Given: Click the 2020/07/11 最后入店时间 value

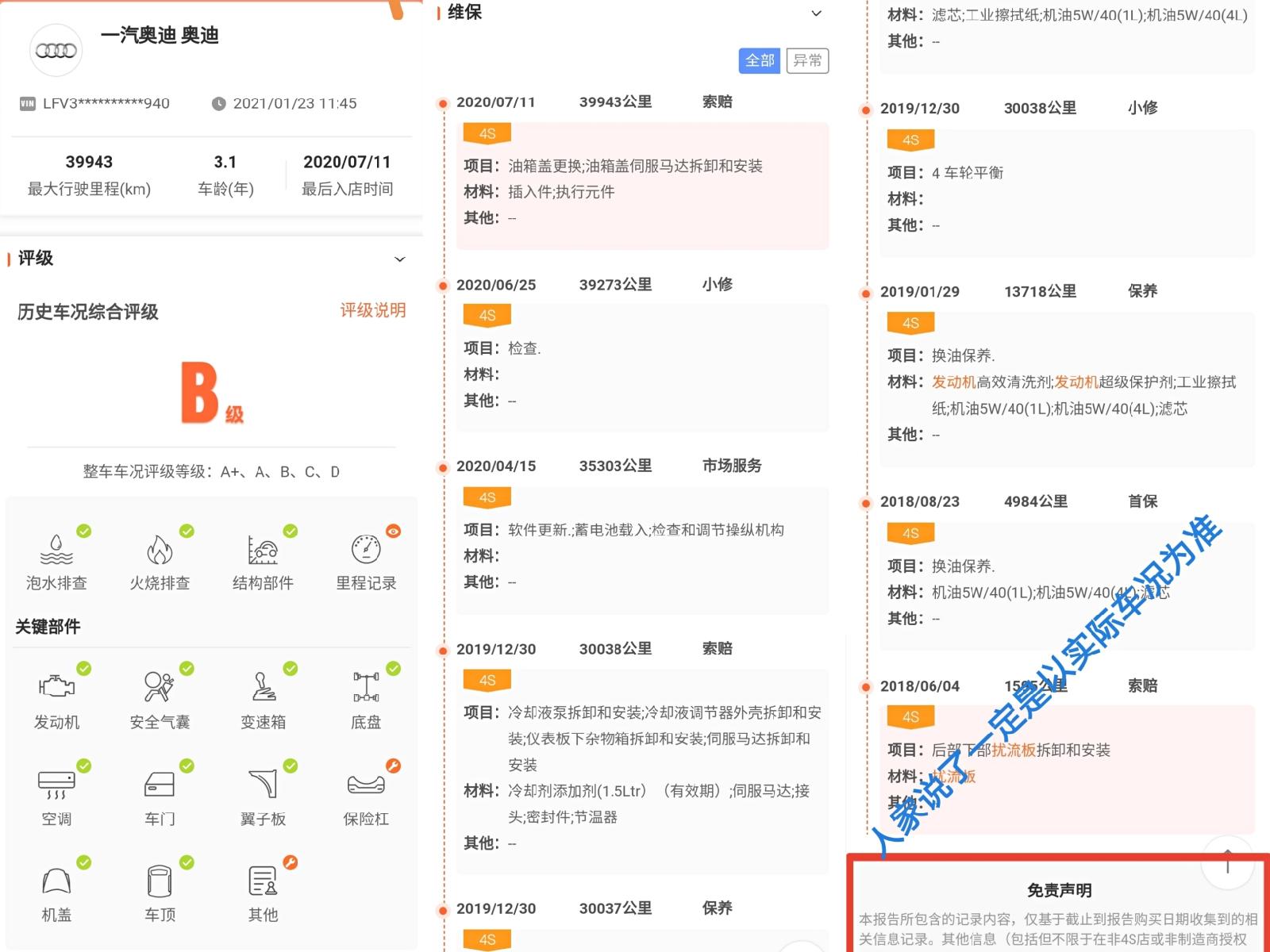Looking at the screenshot, I should (347, 162).
